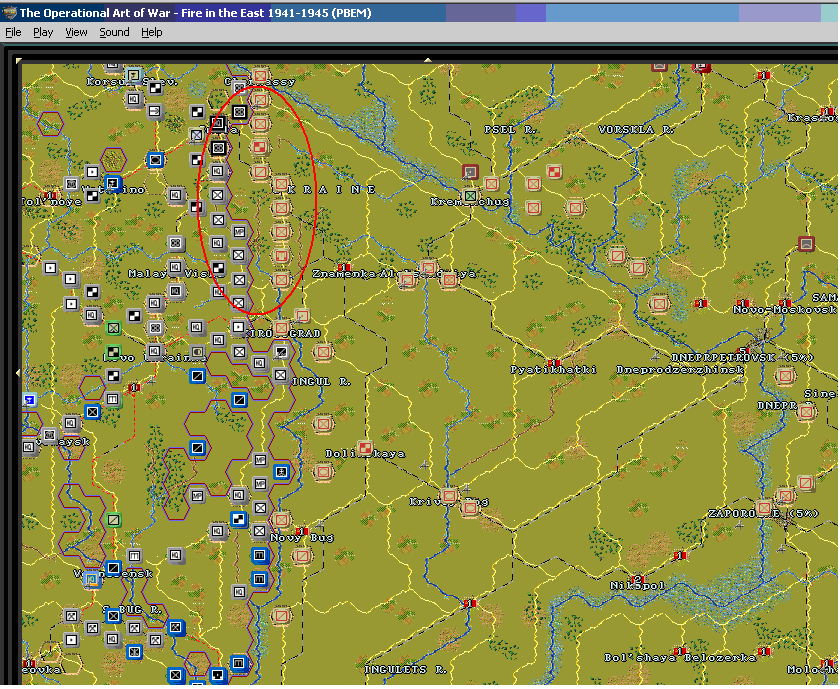Screen dimensions: 840x689
Task: Click the red flag marker at Pyatikhatki
Action: pyautogui.click(x=553, y=363)
